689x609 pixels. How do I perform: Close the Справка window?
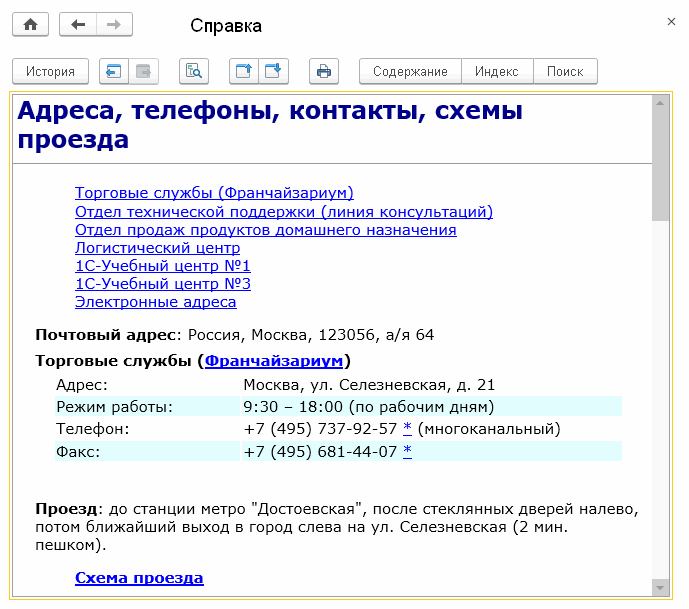point(671,22)
